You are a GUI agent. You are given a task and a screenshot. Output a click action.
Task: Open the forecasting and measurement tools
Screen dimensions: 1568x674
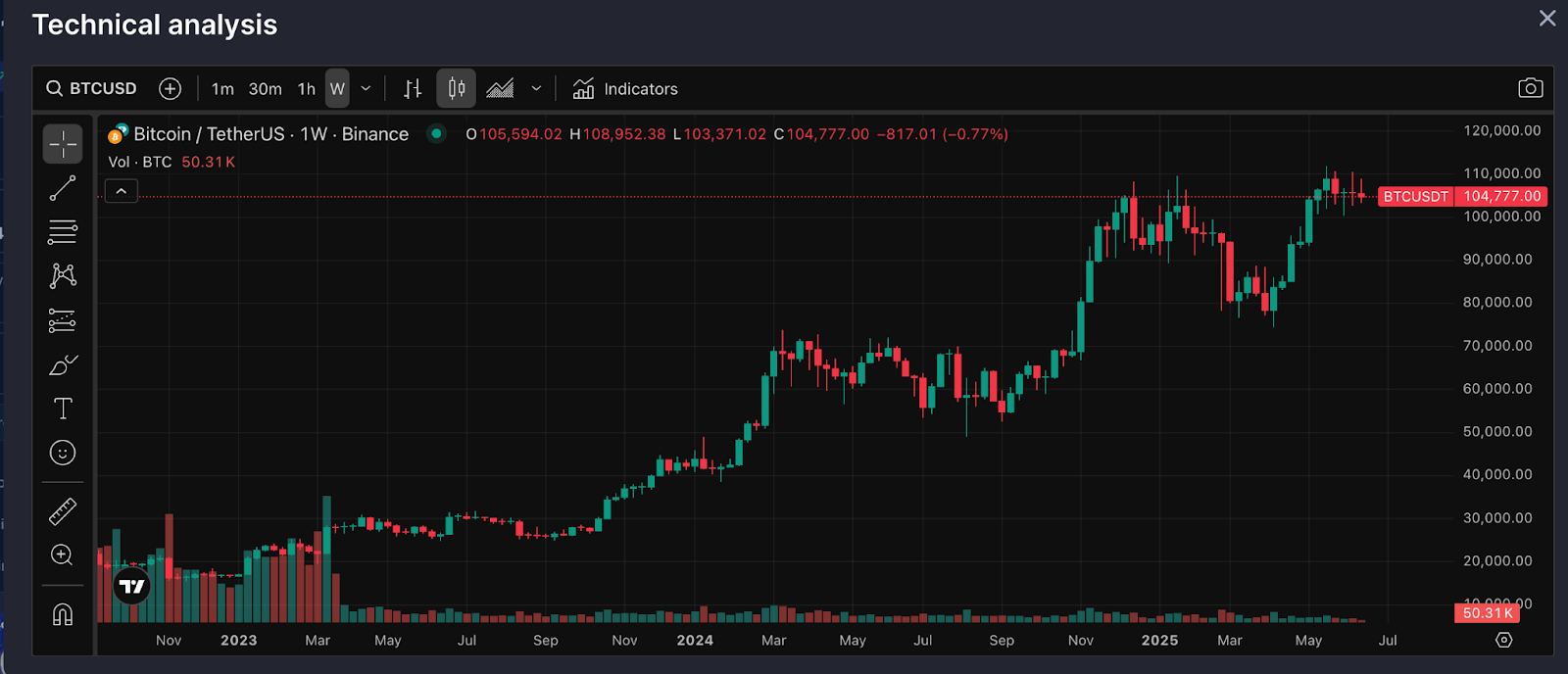tap(63, 320)
